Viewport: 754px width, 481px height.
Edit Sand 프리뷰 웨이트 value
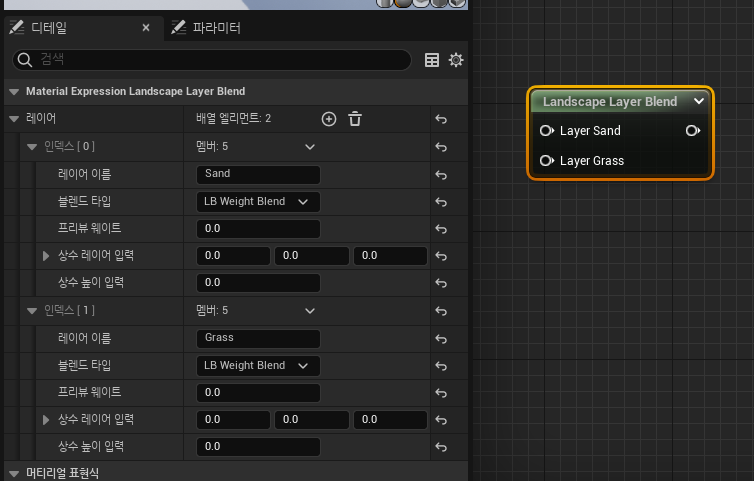click(258, 229)
